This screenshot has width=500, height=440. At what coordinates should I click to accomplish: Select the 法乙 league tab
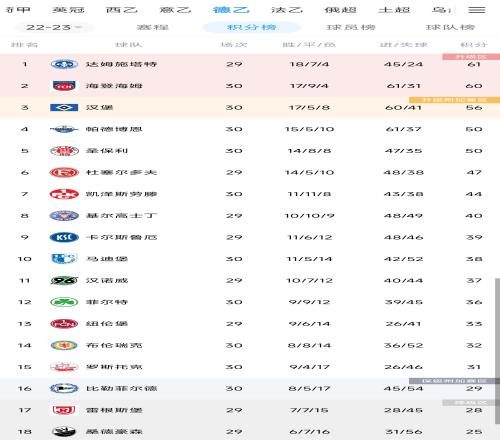(287, 10)
